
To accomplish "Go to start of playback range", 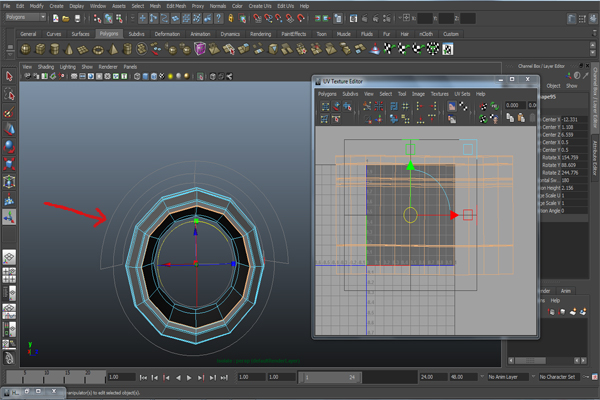I will [143, 378].
